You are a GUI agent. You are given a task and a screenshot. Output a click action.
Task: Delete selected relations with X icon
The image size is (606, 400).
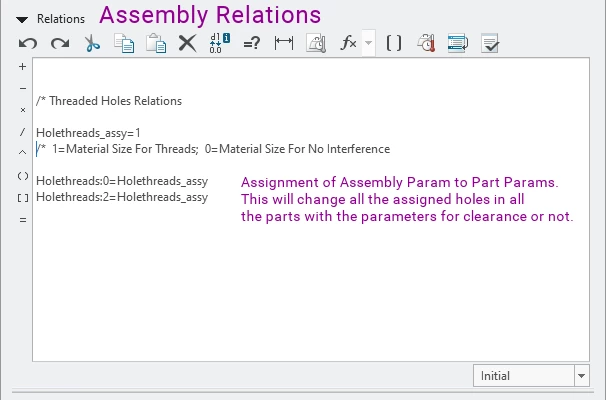pos(187,43)
